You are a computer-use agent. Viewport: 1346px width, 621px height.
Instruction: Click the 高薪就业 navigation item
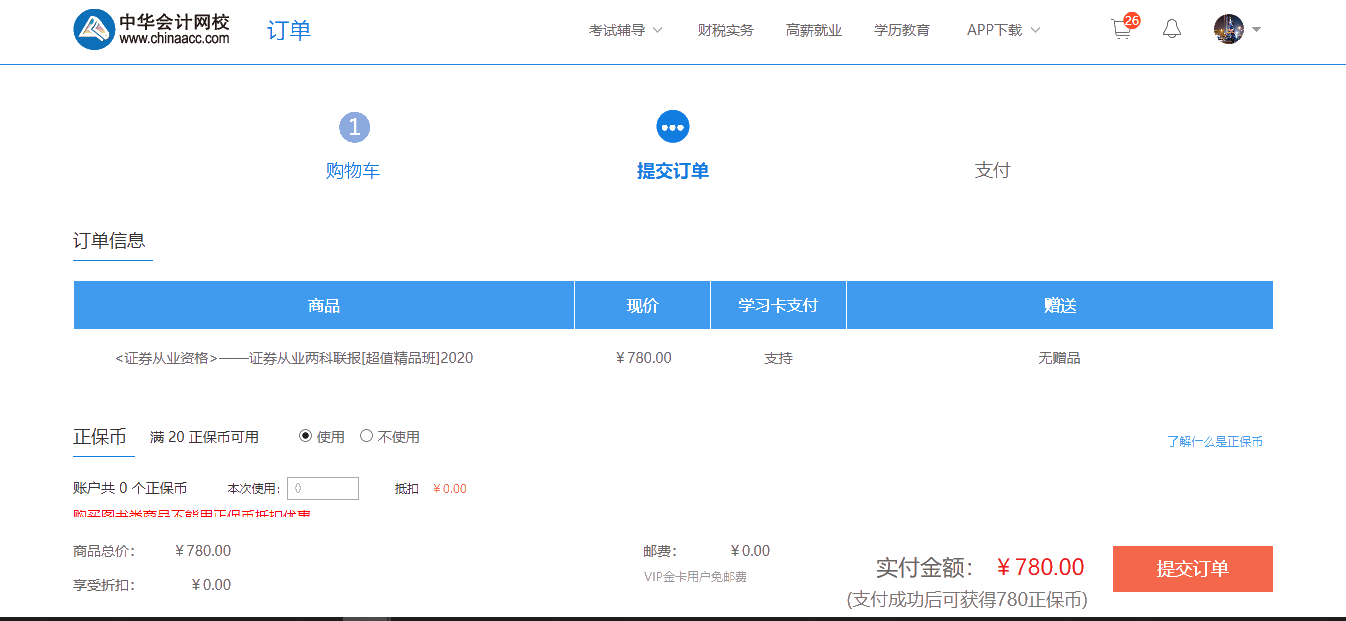click(814, 30)
